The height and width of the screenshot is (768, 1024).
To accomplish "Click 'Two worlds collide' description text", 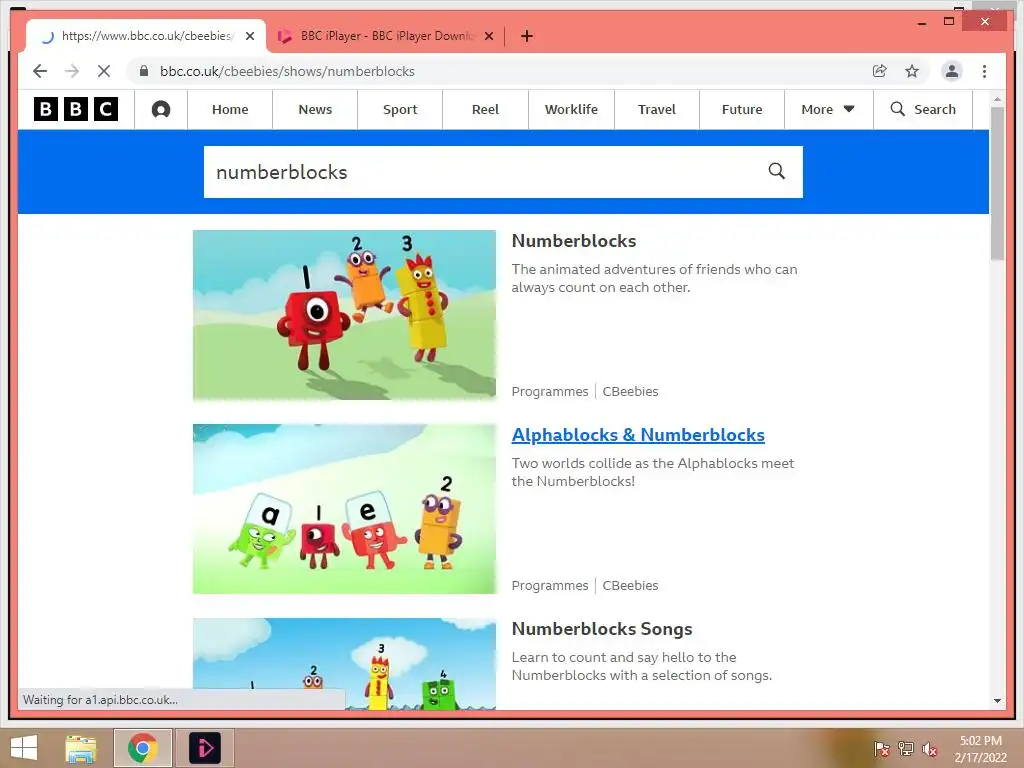I will tap(652, 472).
